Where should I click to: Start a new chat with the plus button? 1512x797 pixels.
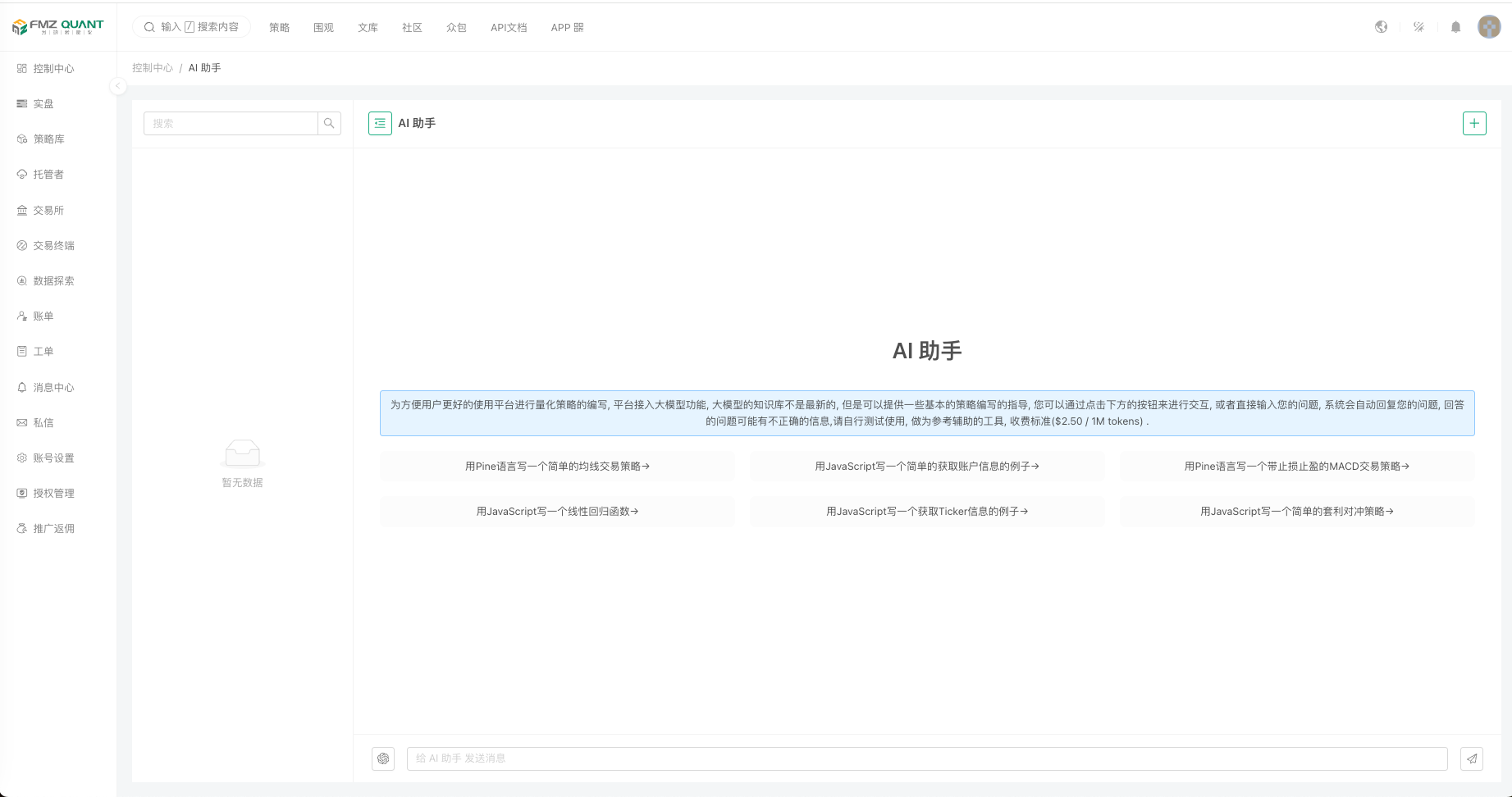(x=1473, y=123)
